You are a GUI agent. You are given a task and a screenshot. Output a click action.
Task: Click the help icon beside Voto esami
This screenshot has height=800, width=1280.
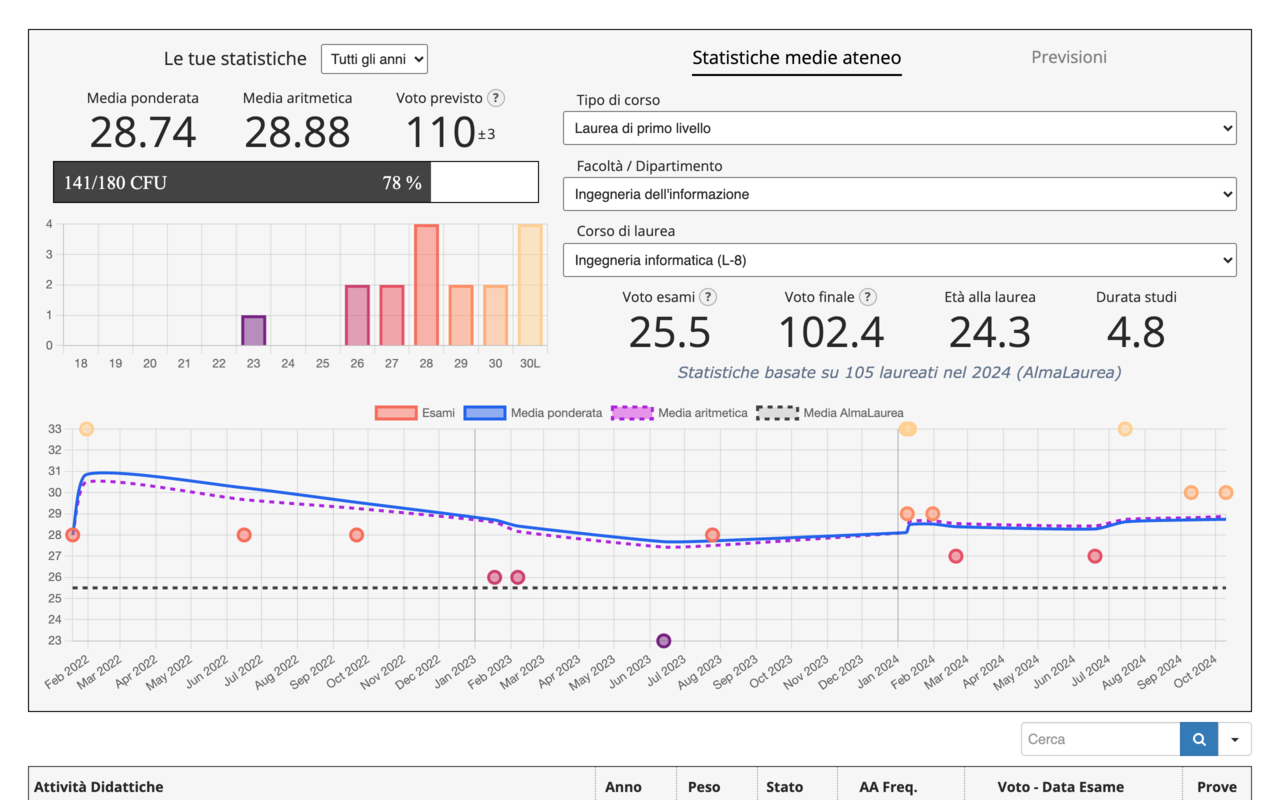coord(708,297)
